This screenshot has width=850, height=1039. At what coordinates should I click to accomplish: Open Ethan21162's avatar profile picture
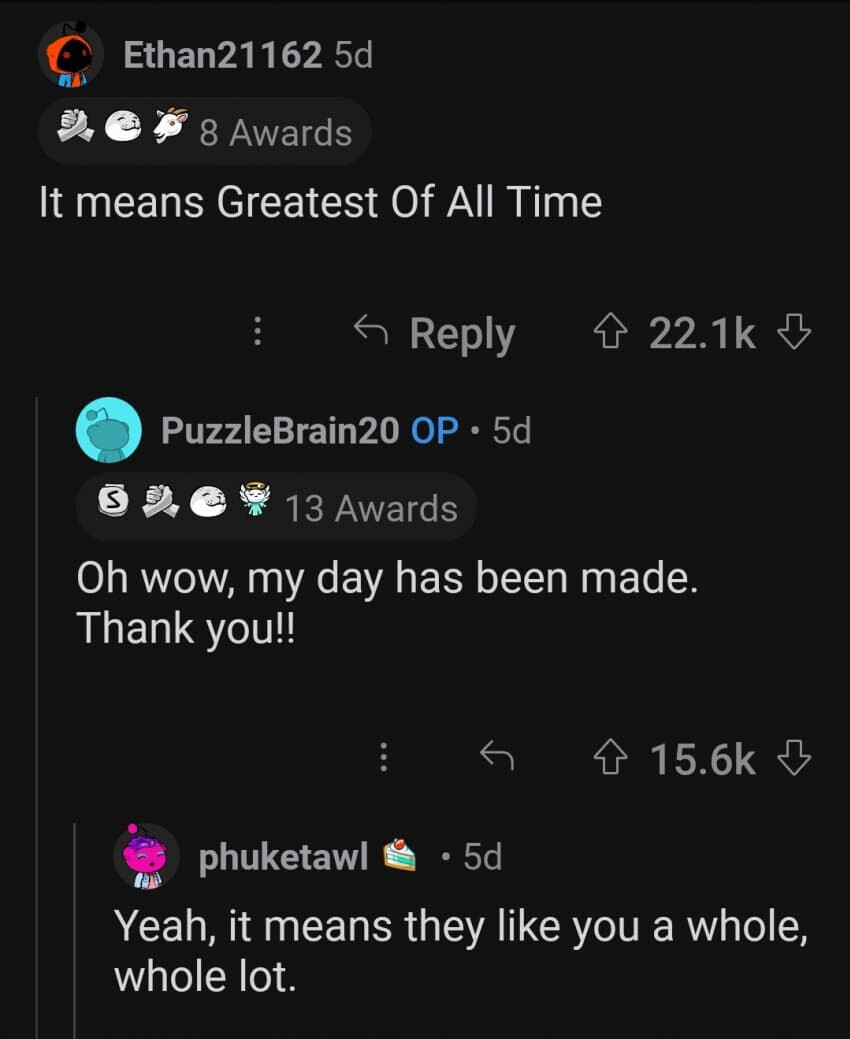[x=71, y=56]
